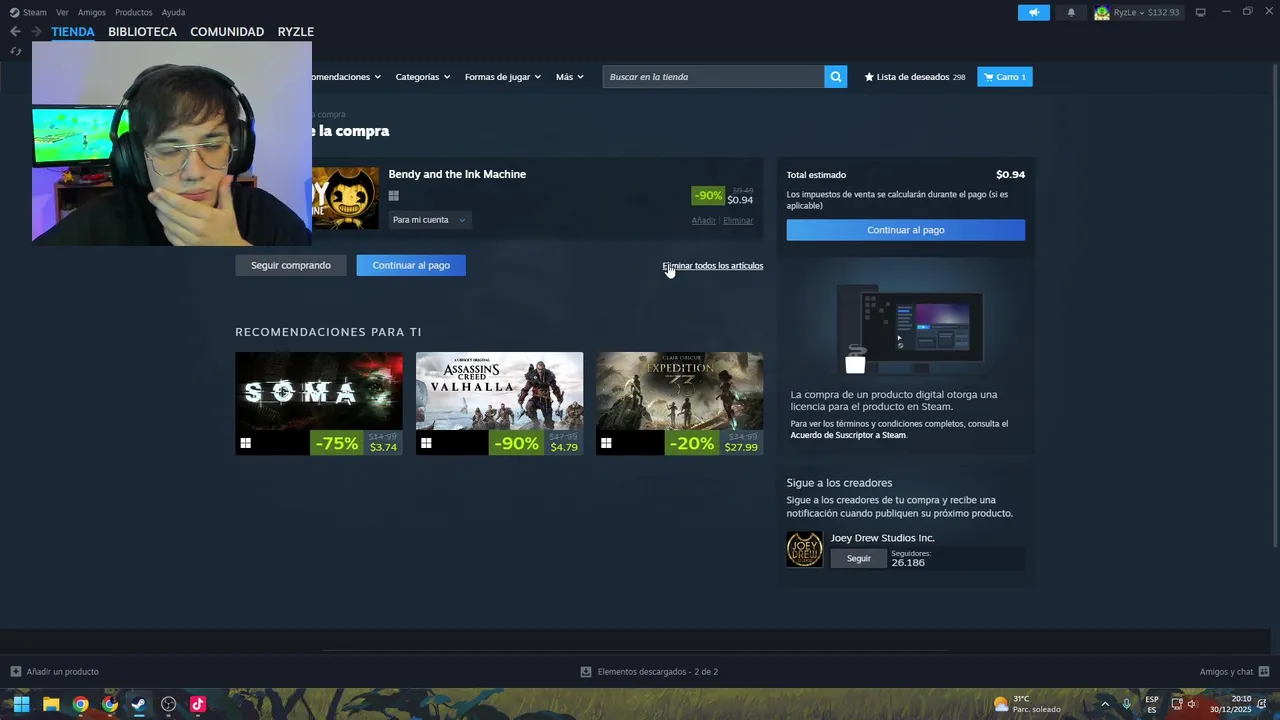Screen dimensions: 1280x720
Task: Click the wishlist star icon
Action: coord(869,77)
